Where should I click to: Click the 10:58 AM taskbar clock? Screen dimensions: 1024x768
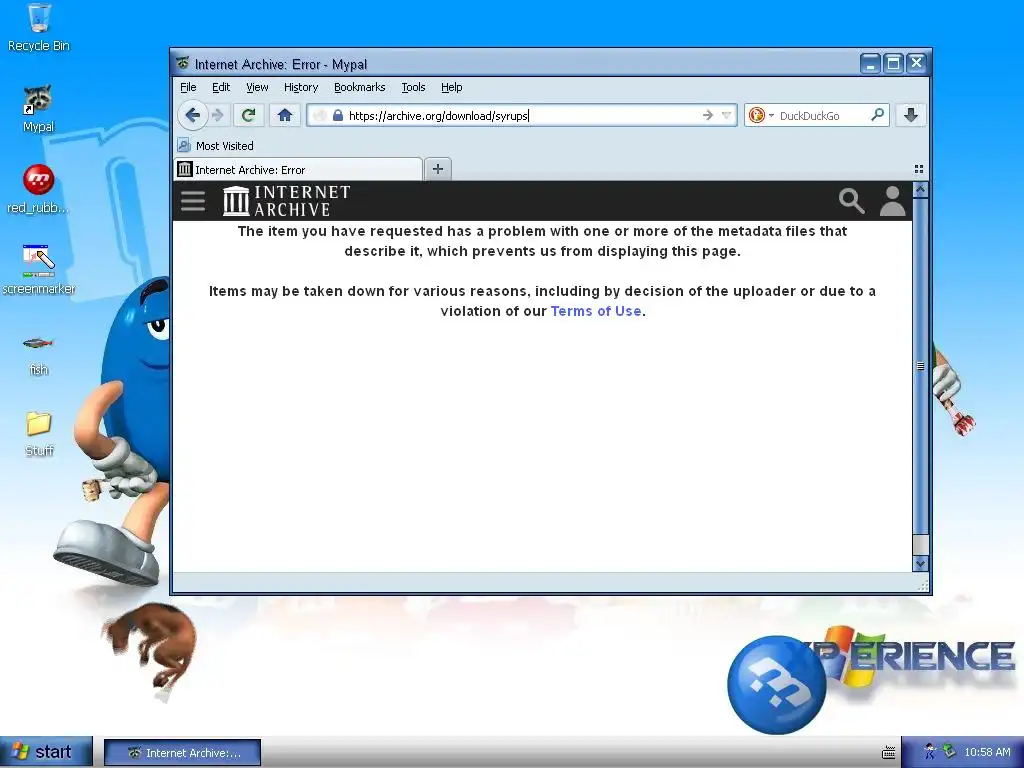tap(987, 752)
